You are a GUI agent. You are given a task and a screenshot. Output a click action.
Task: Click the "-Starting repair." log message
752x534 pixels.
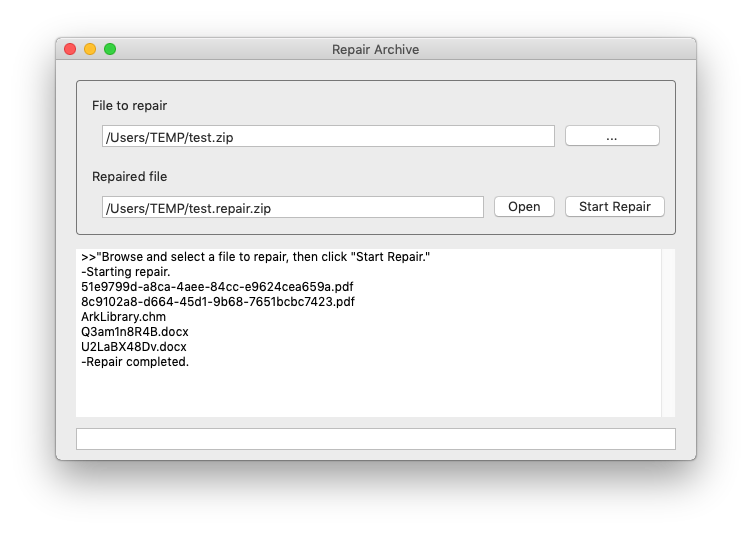[x=126, y=272]
